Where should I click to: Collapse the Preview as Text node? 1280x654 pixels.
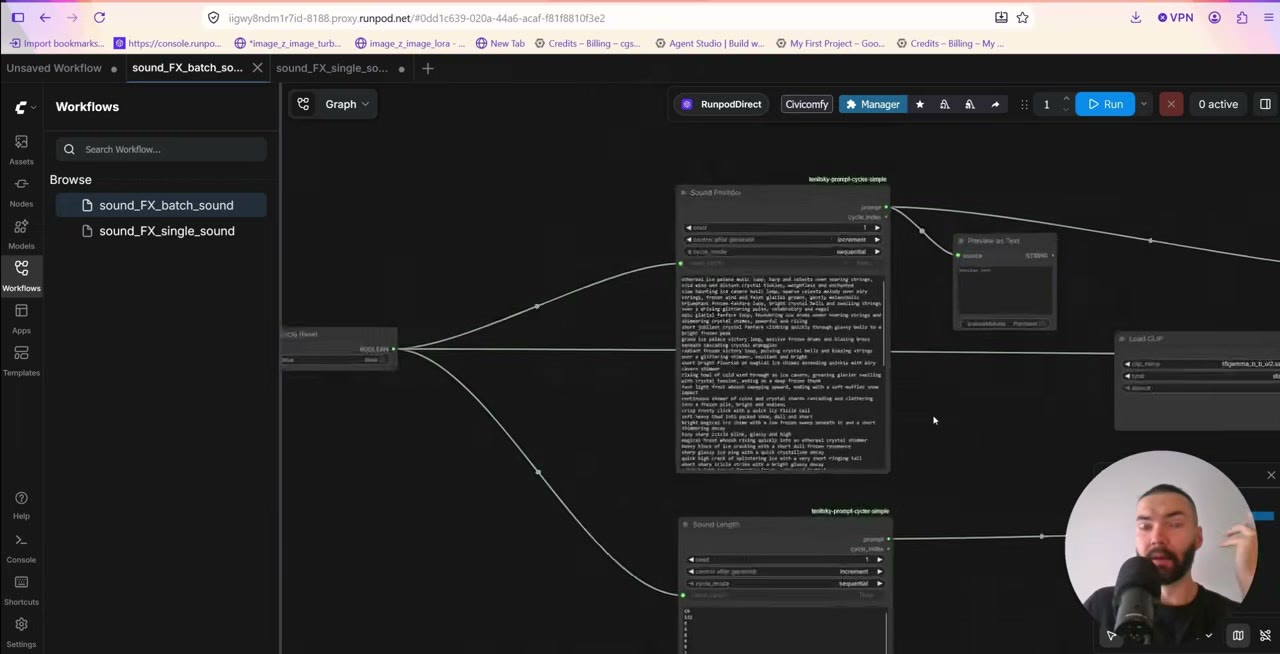click(x=961, y=241)
